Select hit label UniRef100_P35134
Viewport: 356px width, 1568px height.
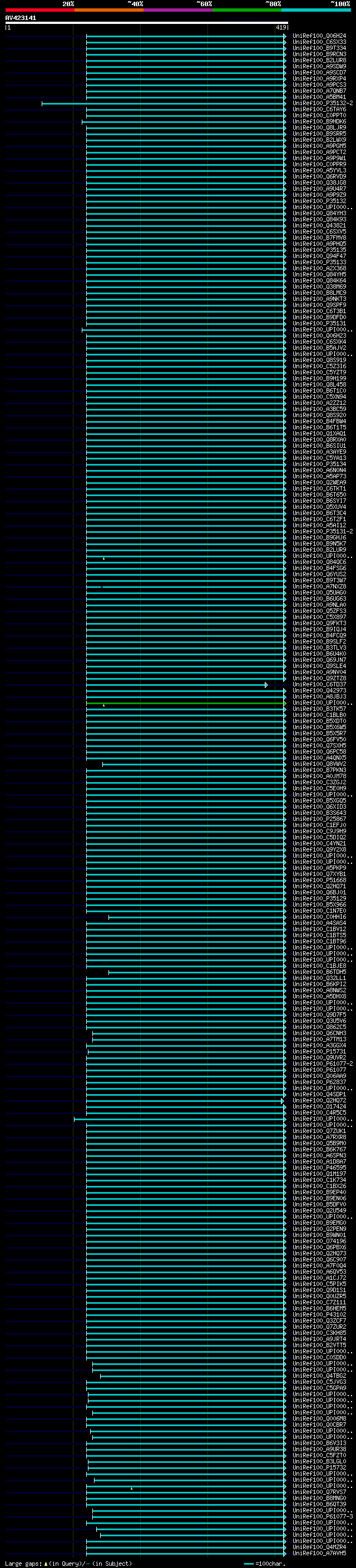319,464
